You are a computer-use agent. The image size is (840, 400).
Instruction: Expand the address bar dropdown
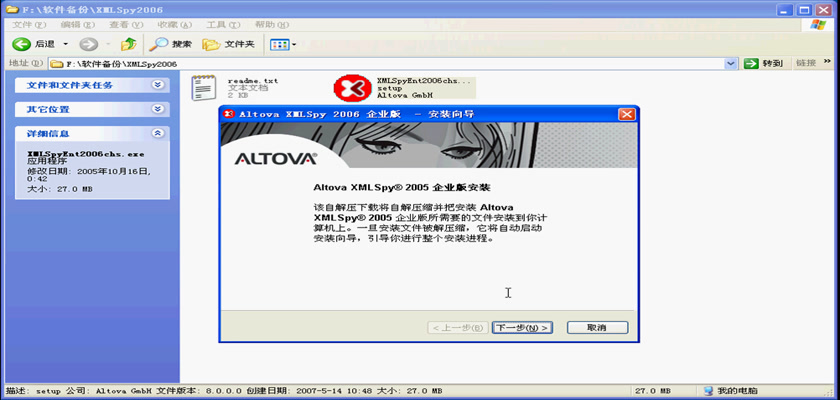pos(731,64)
